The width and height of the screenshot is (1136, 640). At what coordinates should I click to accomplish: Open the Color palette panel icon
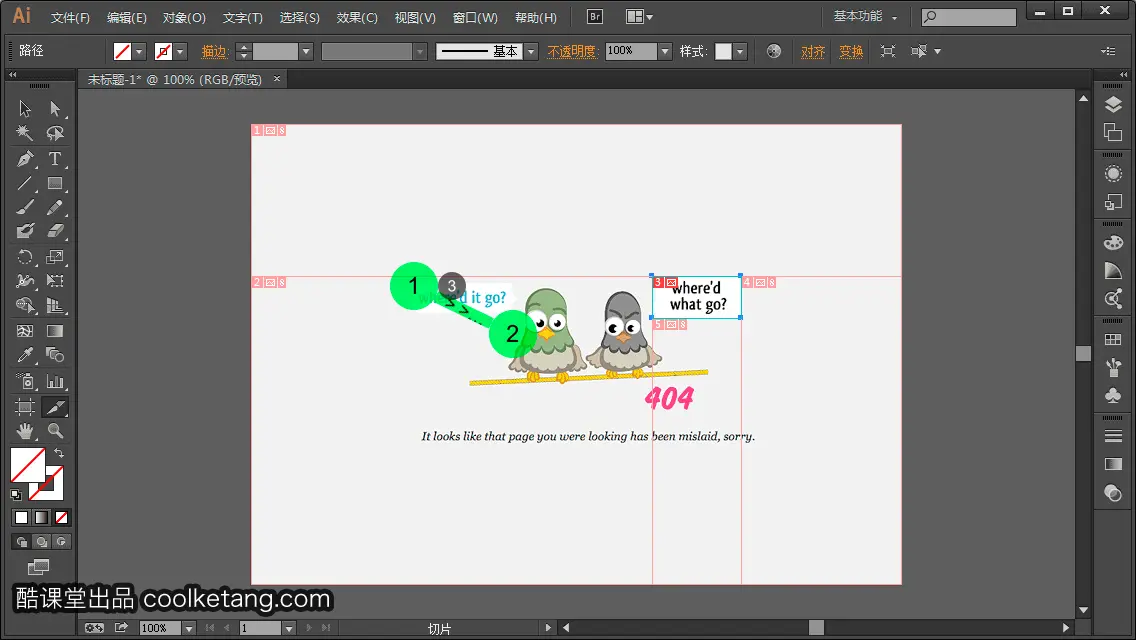(1114, 243)
